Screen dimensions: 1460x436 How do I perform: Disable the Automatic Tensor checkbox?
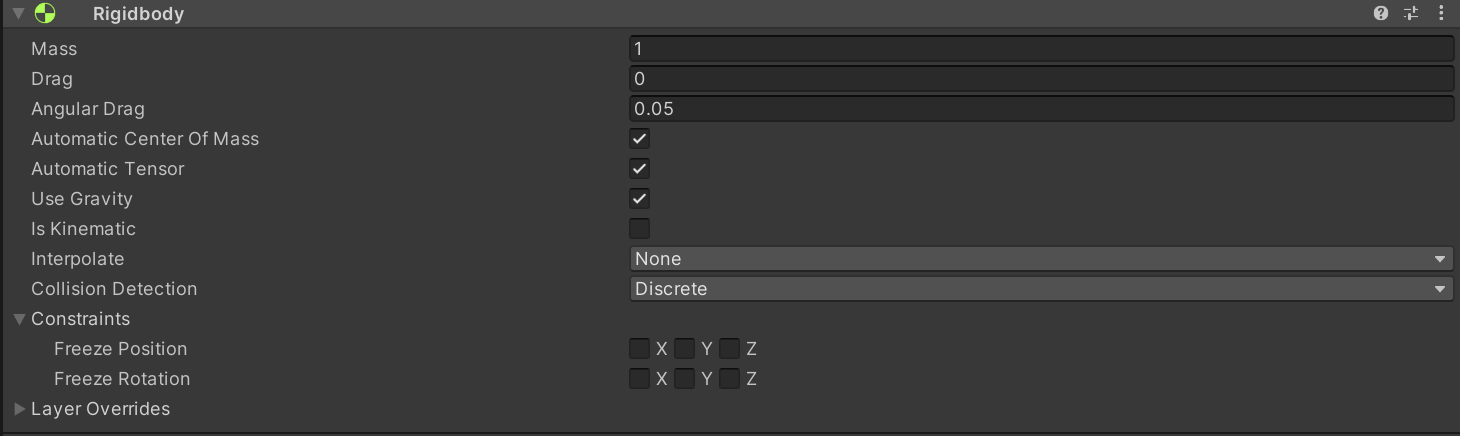639,168
